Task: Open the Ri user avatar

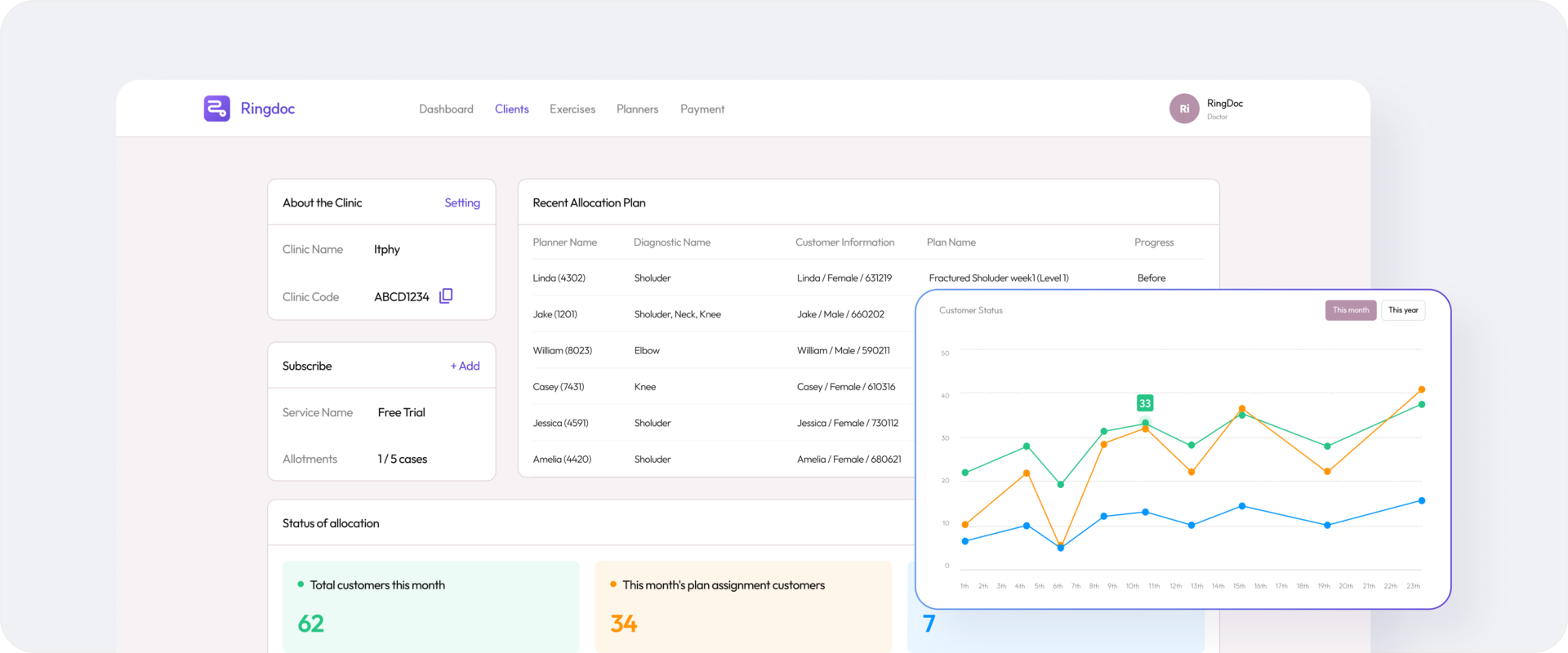Action: tap(1184, 109)
